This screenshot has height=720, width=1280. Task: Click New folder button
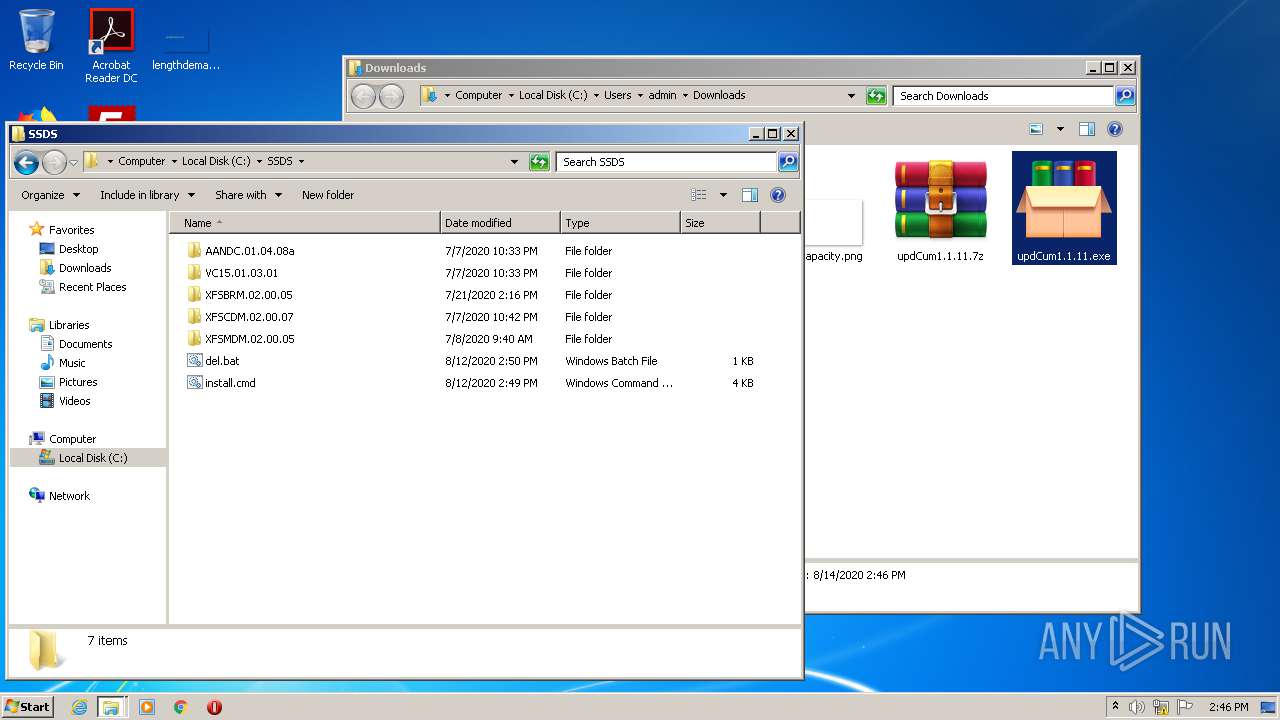(328, 195)
